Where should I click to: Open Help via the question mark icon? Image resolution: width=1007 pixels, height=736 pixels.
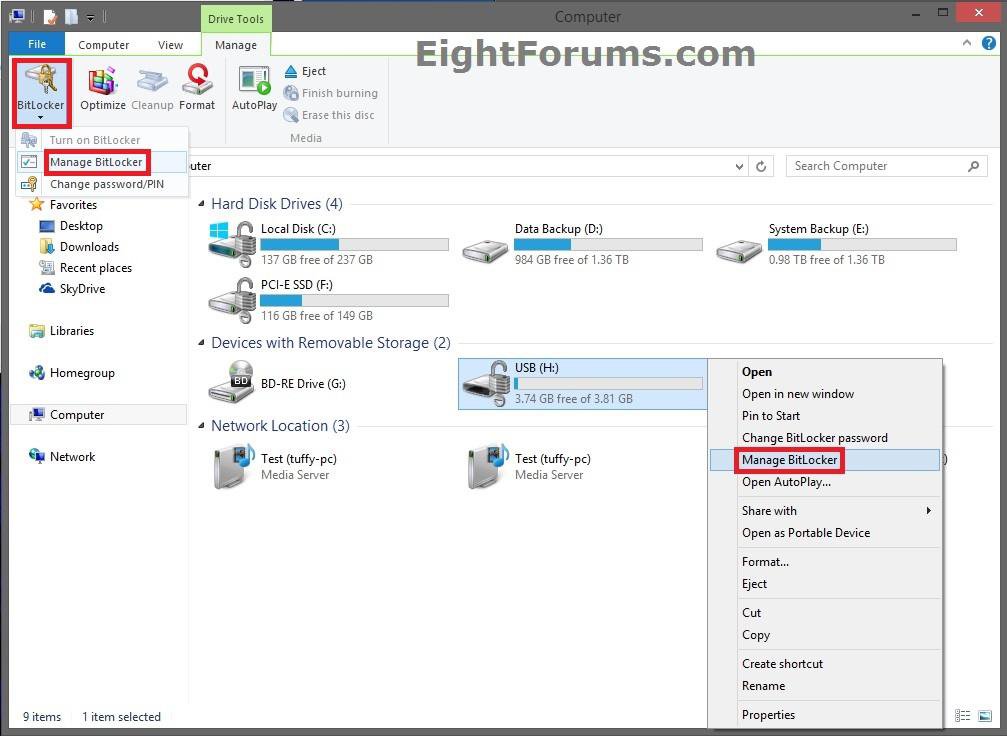pyautogui.click(x=991, y=43)
